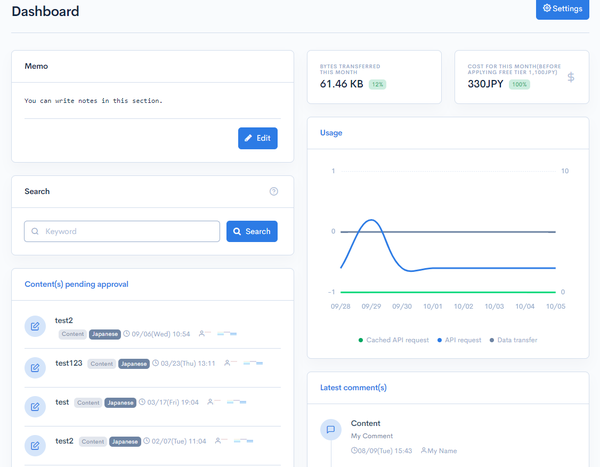Click into the Keyword search field

point(122,231)
